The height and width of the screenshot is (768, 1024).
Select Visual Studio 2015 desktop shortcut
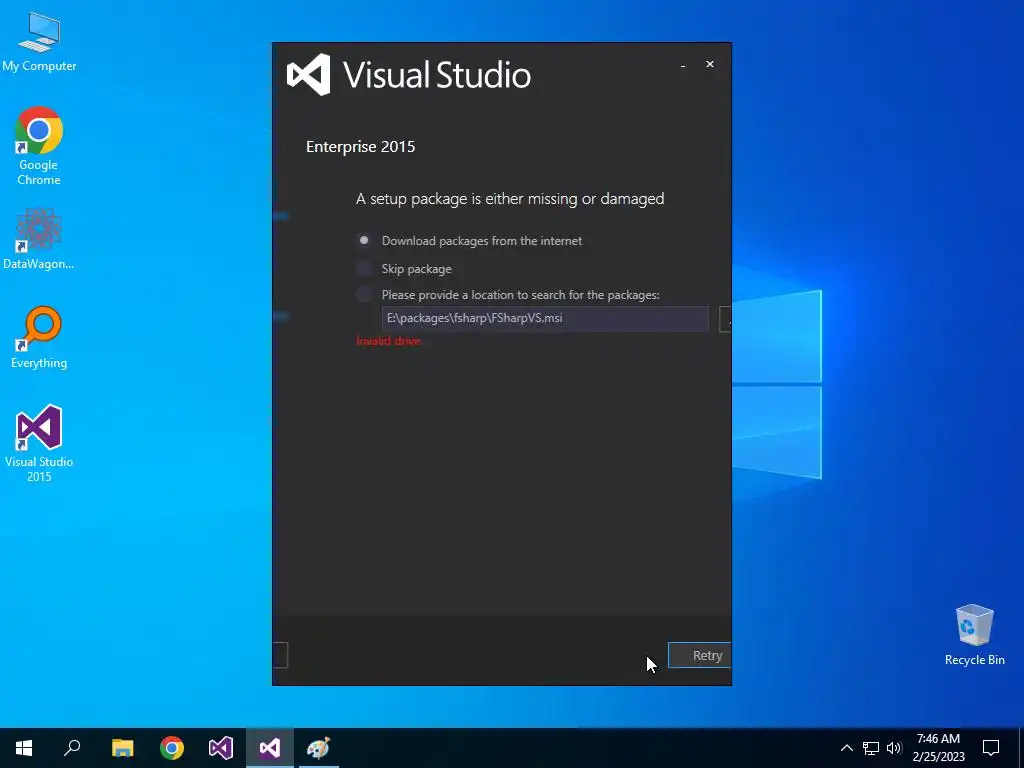click(39, 444)
